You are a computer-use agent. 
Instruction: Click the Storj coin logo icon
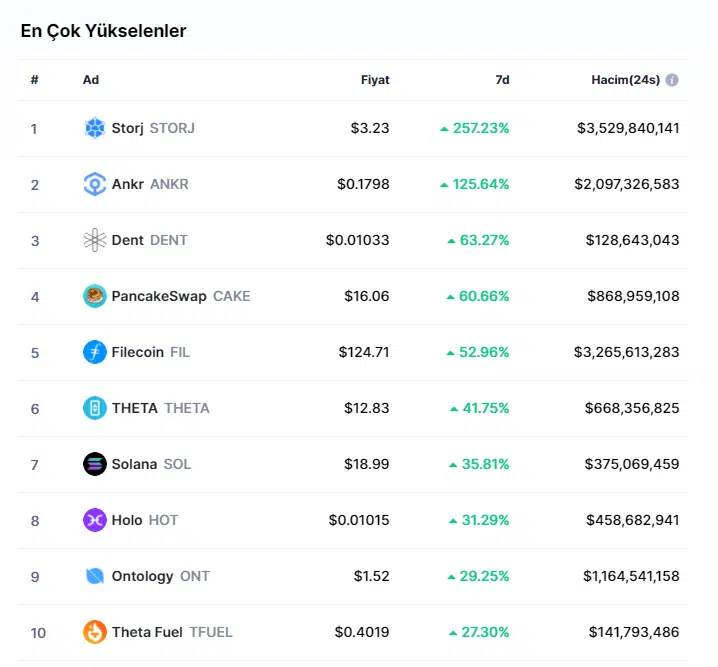pos(95,128)
